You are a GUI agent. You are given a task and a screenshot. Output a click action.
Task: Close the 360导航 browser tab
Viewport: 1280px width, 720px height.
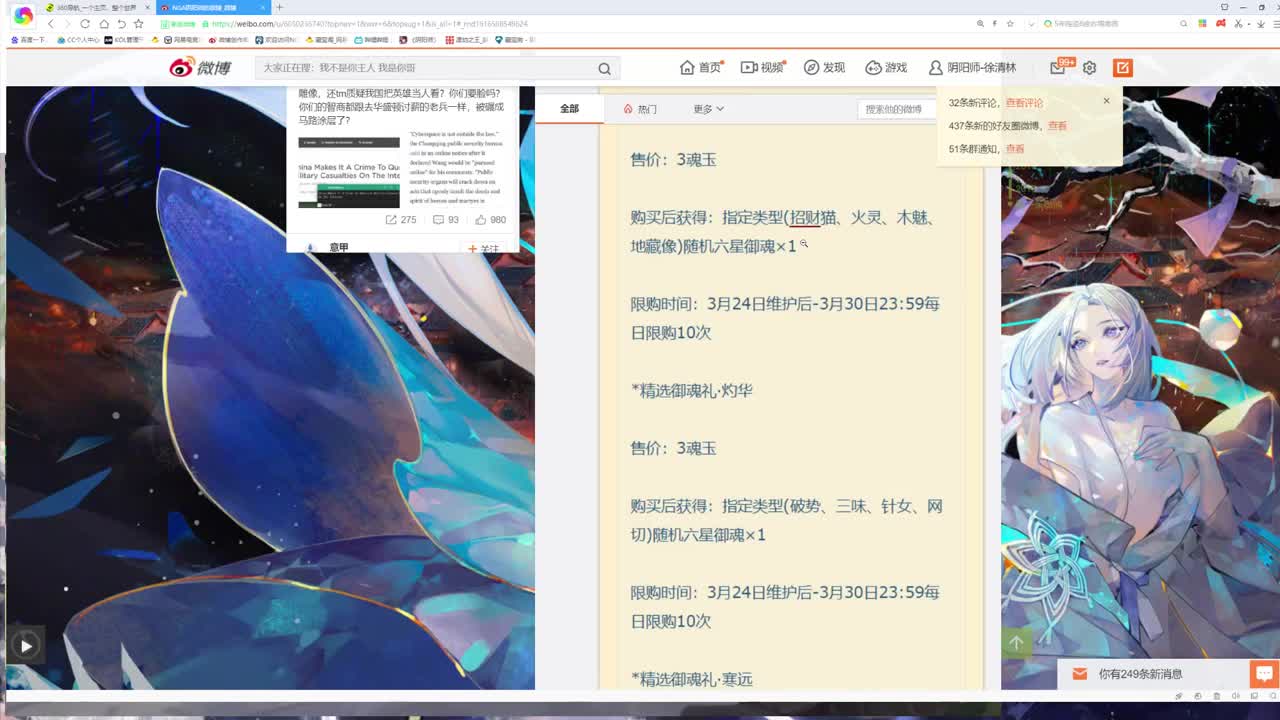coord(148,7)
